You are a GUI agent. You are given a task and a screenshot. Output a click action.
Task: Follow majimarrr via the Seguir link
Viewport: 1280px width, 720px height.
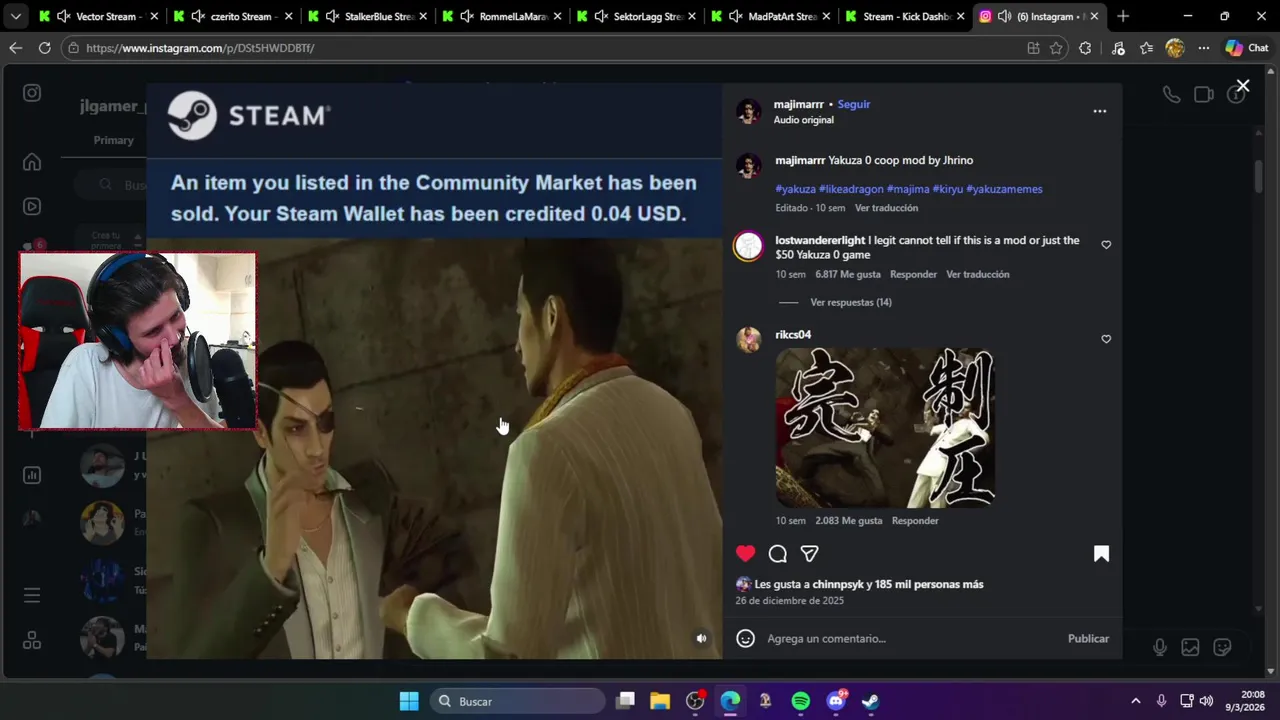(854, 104)
